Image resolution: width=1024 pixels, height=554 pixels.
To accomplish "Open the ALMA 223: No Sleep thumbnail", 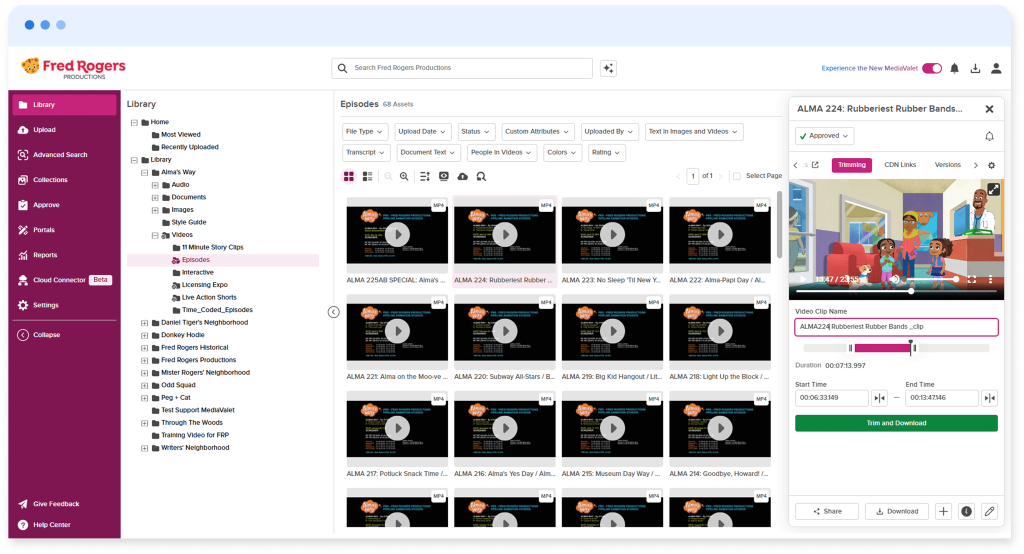I will pos(612,235).
